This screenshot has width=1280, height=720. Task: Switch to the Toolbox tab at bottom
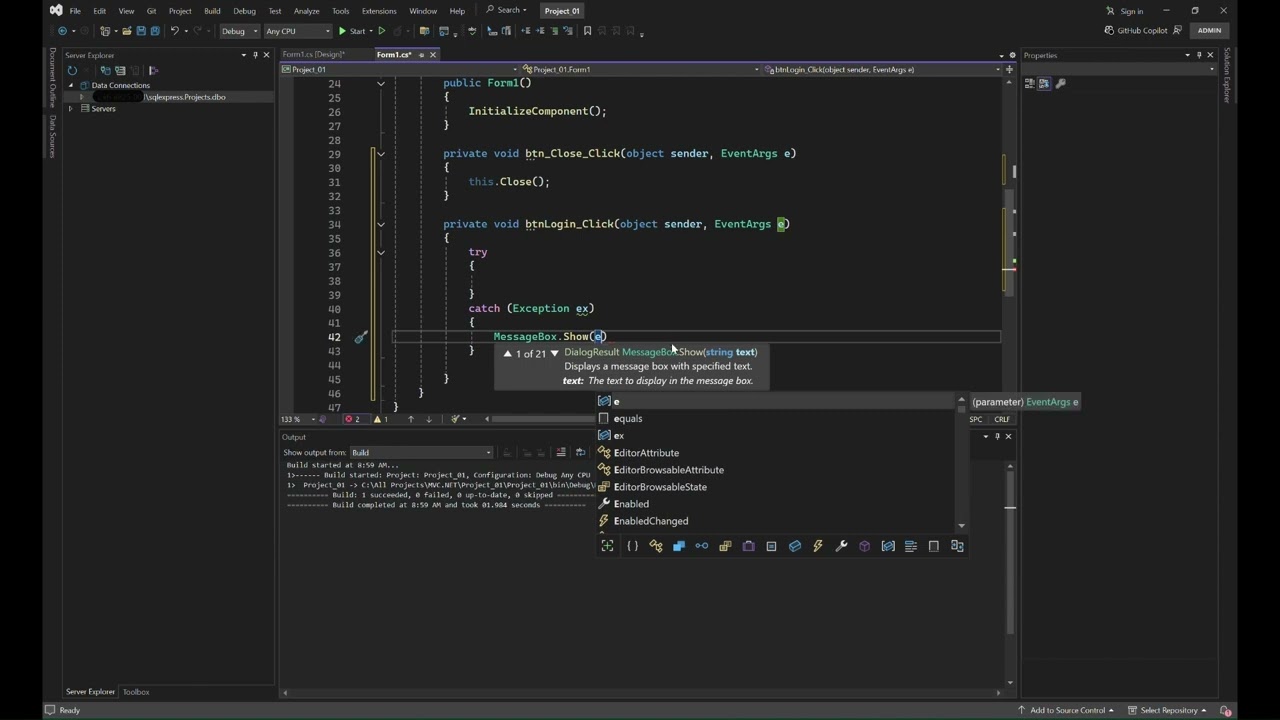coord(136,692)
